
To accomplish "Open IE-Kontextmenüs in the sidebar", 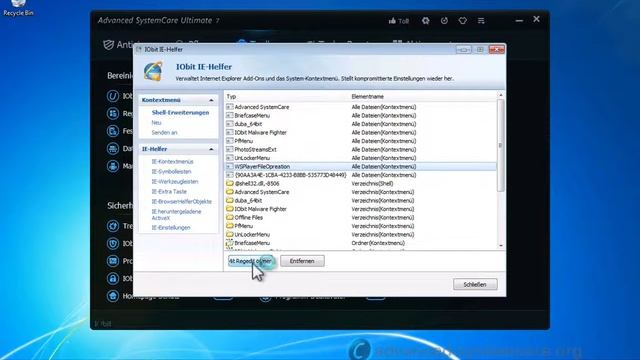I will click(x=172, y=162).
